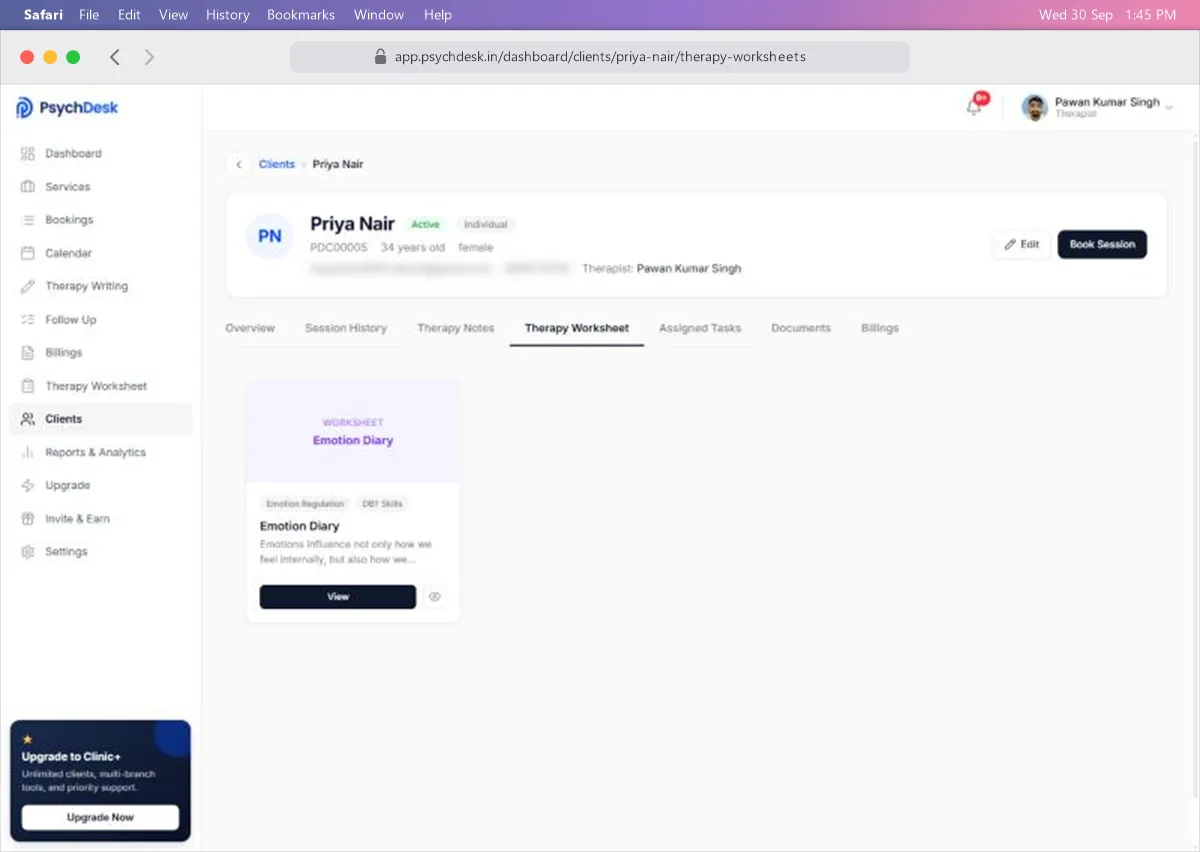Expand the Pawan Kumar Singh account menu
Viewport: 1200px width, 852px height.
coord(1098,107)
